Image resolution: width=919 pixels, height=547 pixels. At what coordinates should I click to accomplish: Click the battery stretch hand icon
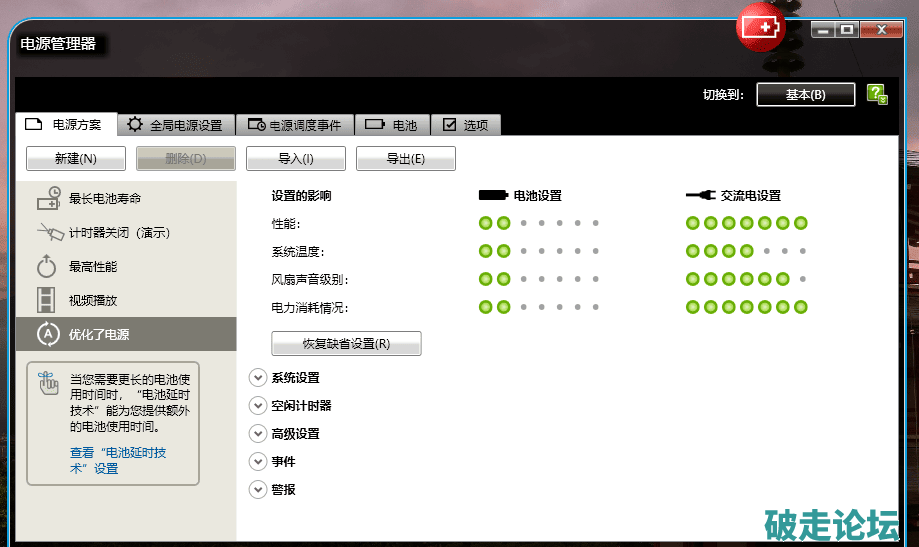(x=47, y=383)
